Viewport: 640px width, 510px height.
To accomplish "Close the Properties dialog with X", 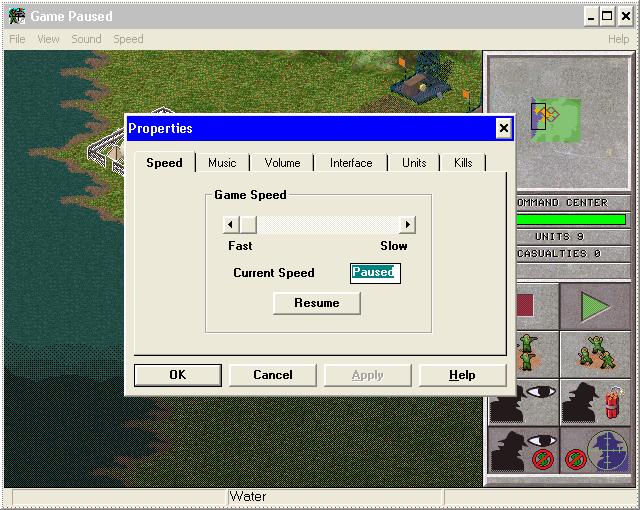I will point(504,128).
